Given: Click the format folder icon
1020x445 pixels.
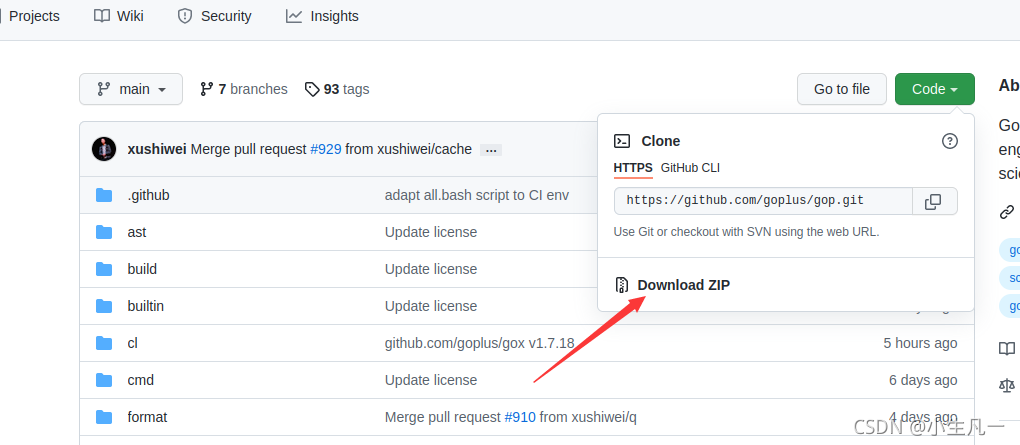Looking at the screenshot, I should pyautogui.click(x=104, y=417).
